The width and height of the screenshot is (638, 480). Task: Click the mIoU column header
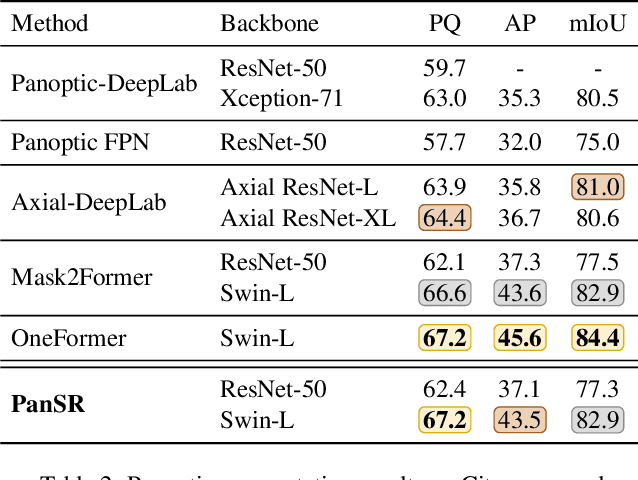coord(597,23)
